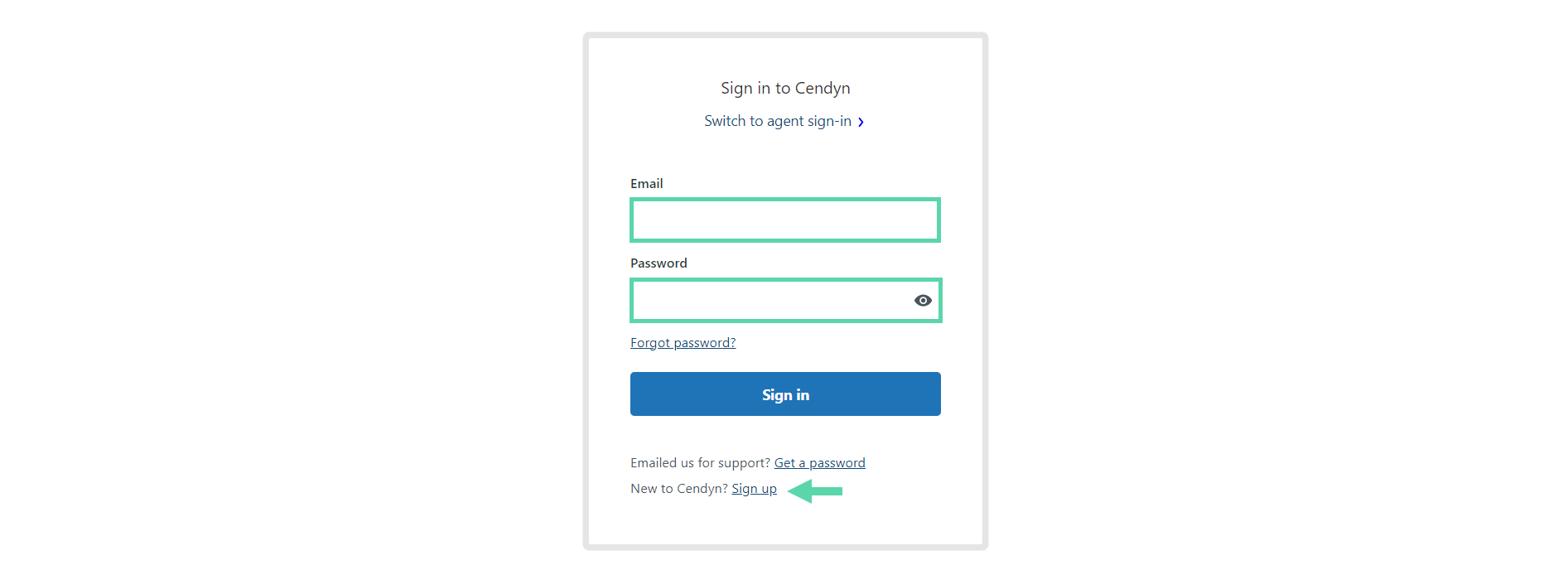Image resolution: width=1568 pixels, height=570 pixels.
Task: Click the Password field label
Action: point(659,263)
